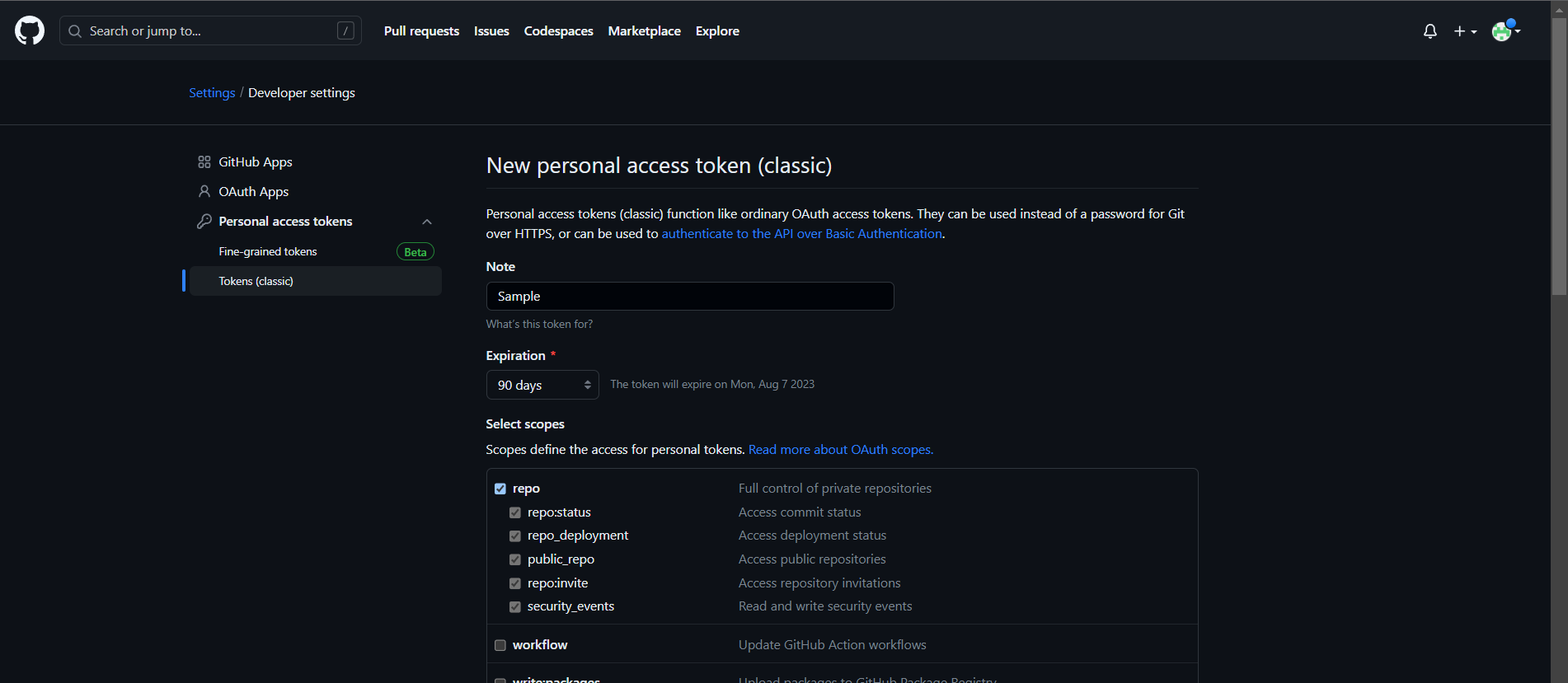
Task: Select Fine-grained tokens in sidebar
Action: pos(316,251)
